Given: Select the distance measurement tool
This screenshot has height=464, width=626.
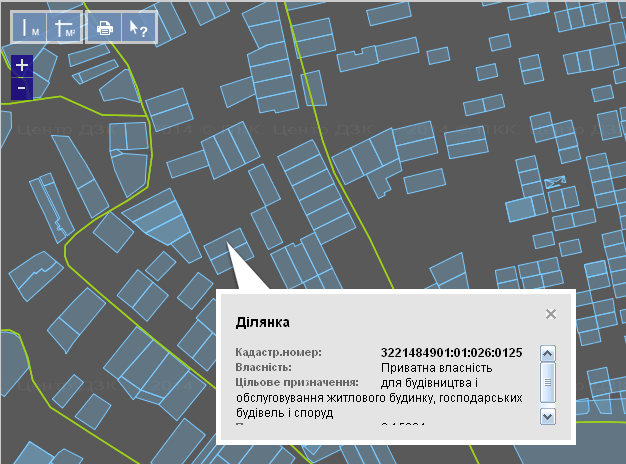Looking at the screenshot, I should point(30,28).
